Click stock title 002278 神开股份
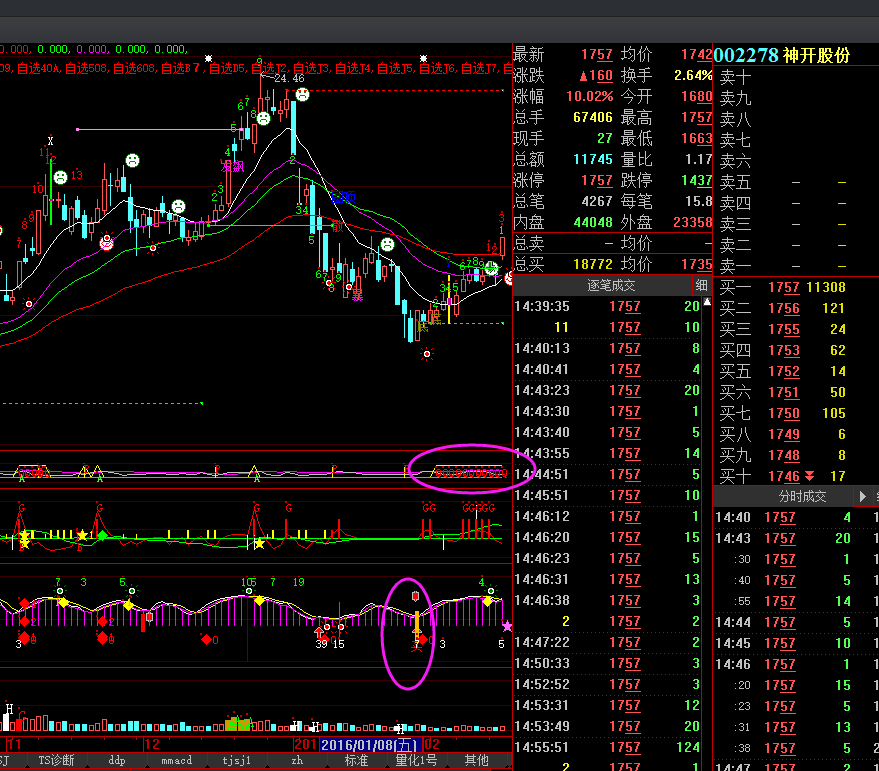Screen dimensions: 879x771 [781, 55]
